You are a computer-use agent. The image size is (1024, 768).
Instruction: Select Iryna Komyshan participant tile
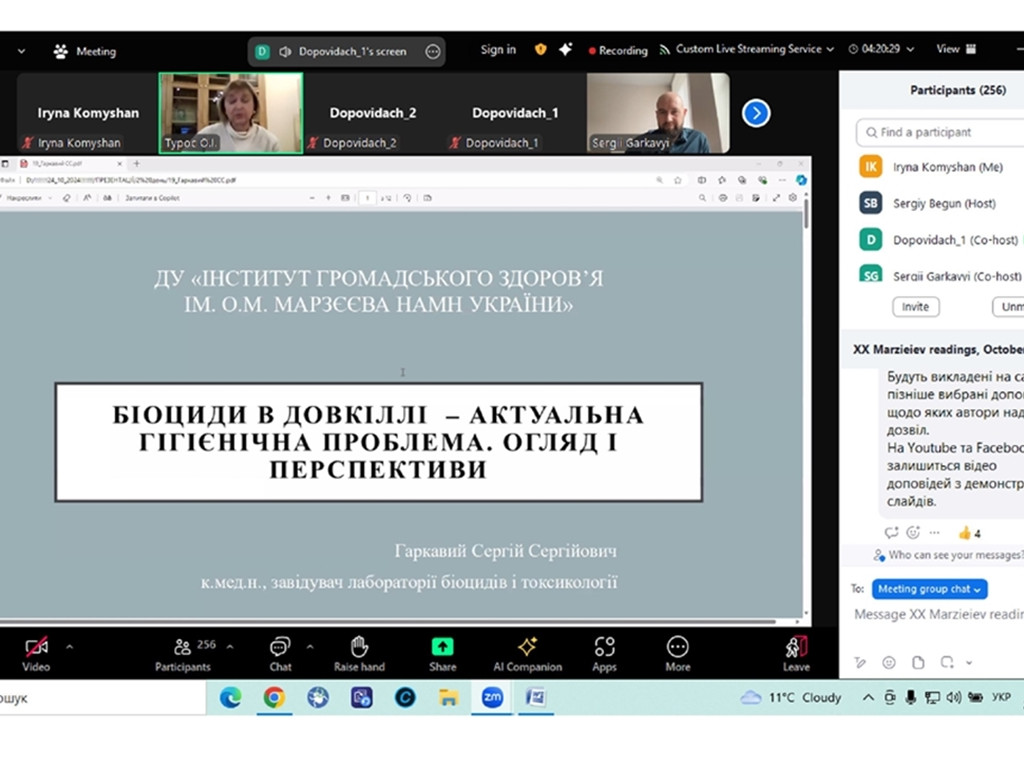tap(88, 113)
